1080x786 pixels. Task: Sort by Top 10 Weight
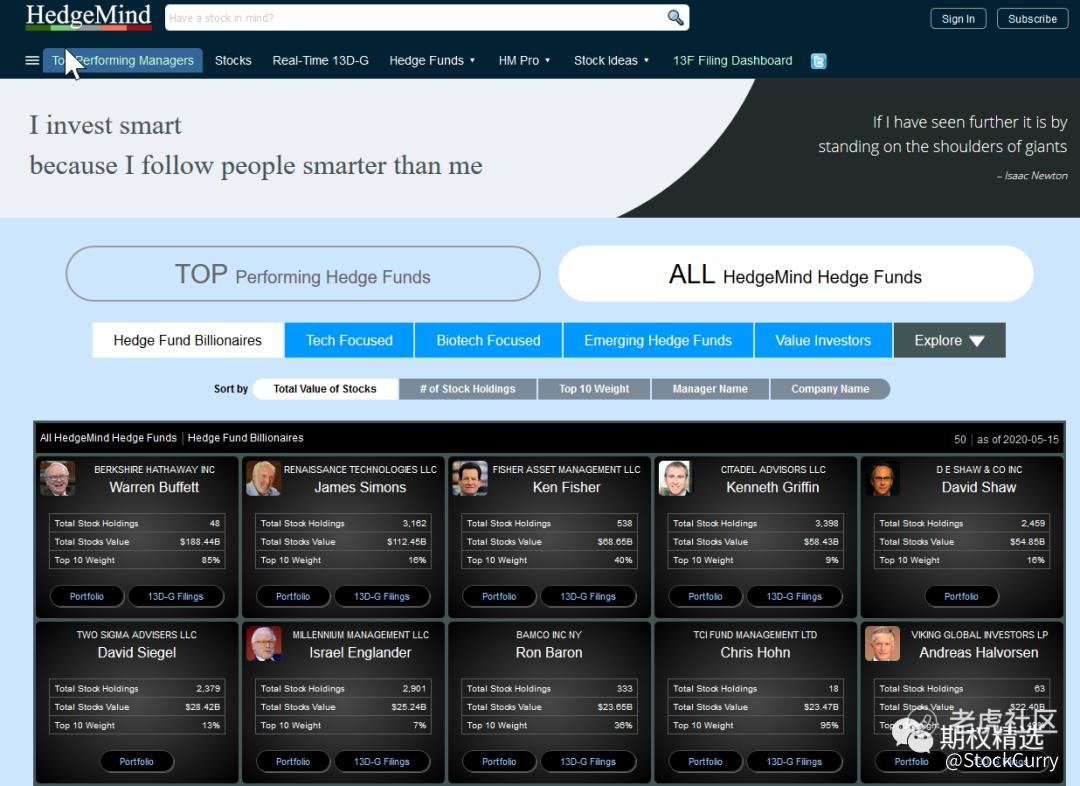pyautogui.click(x=594, y=389)
